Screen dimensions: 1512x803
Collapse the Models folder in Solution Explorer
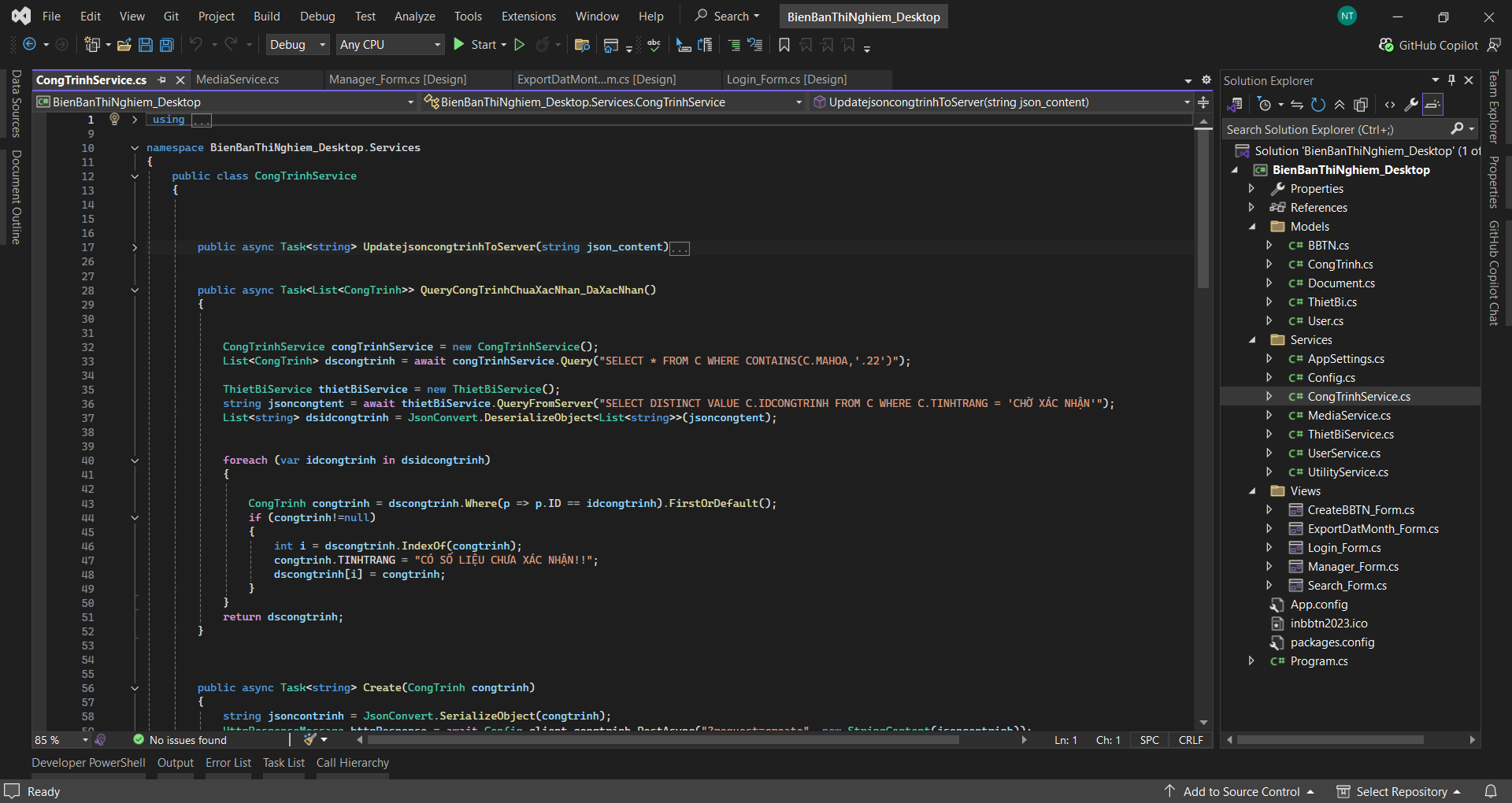[x=1252, y=227]
